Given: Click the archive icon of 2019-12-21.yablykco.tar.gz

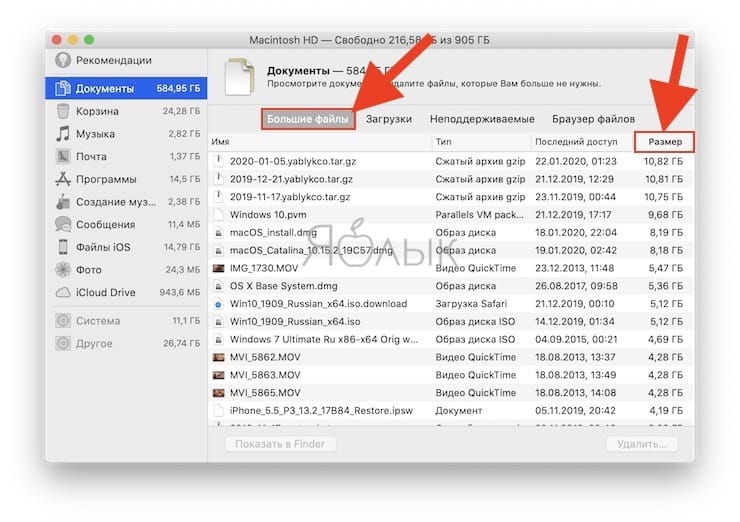Looking at the screenshot, I should tap(218, 179).
